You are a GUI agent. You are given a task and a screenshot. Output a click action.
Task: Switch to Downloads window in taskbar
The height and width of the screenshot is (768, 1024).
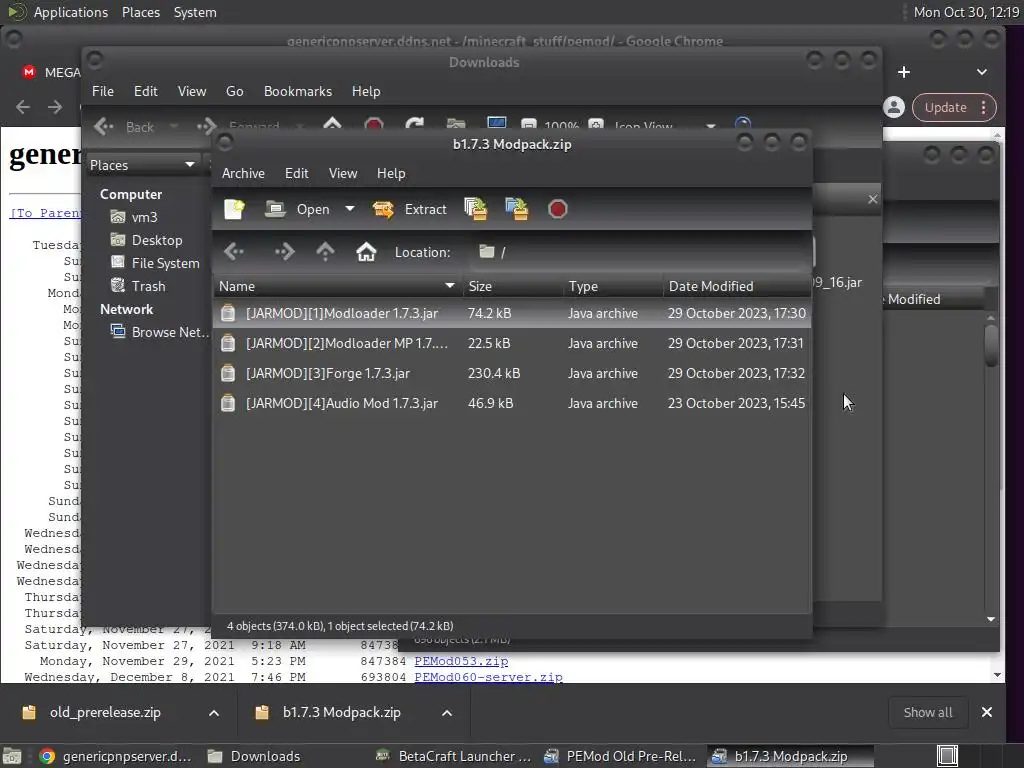[x=255, y=756]
